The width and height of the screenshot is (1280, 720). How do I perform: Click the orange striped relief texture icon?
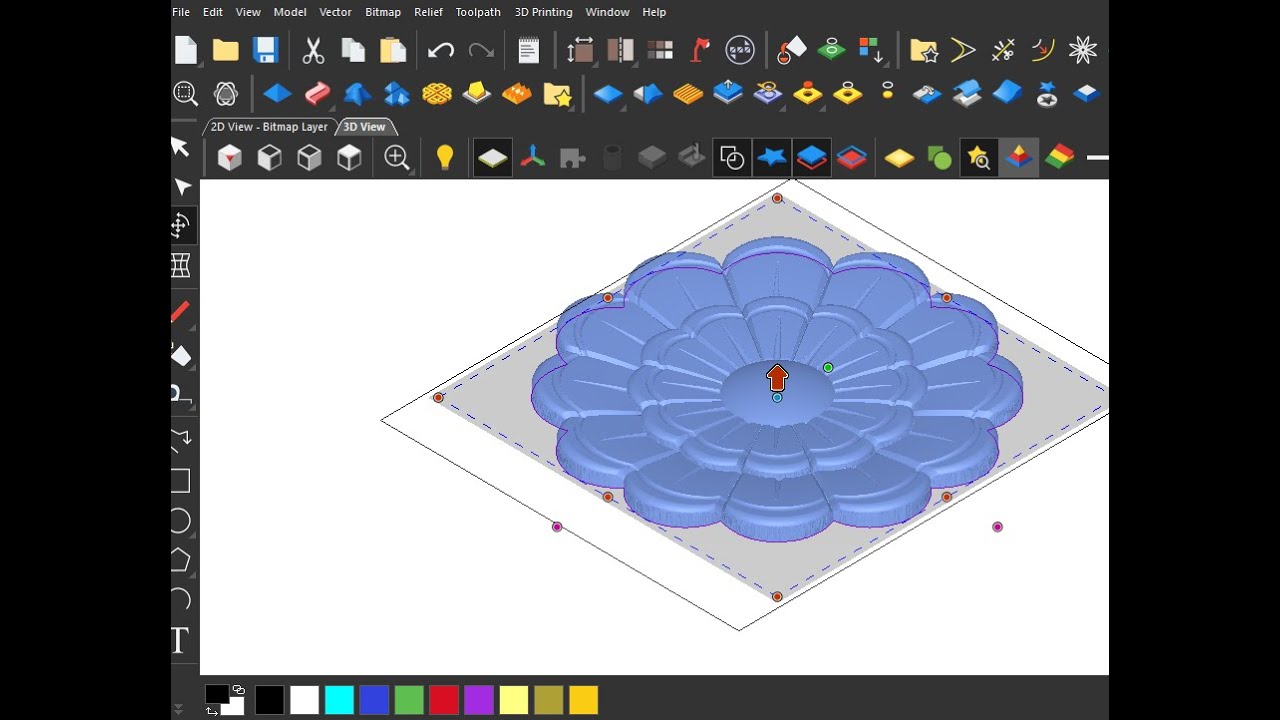click(688, 94)
